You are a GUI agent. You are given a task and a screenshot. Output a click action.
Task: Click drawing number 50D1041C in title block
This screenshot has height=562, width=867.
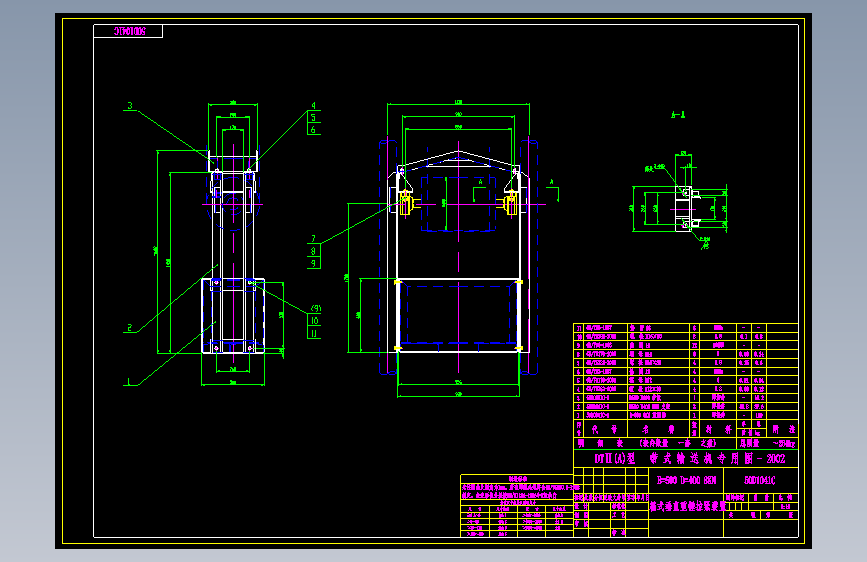(x=760, y=480)
